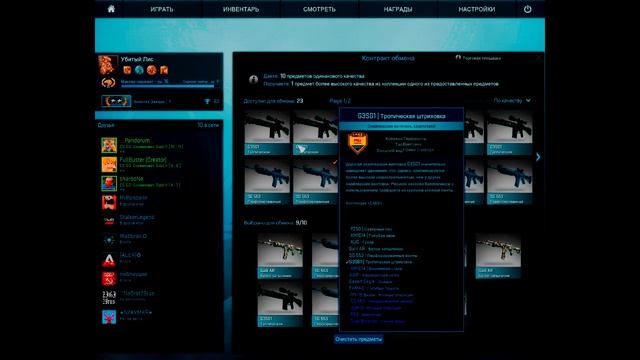Remove the G3SG1 from selected items
The width and height of the screenshot is (640, 360).
280,304
